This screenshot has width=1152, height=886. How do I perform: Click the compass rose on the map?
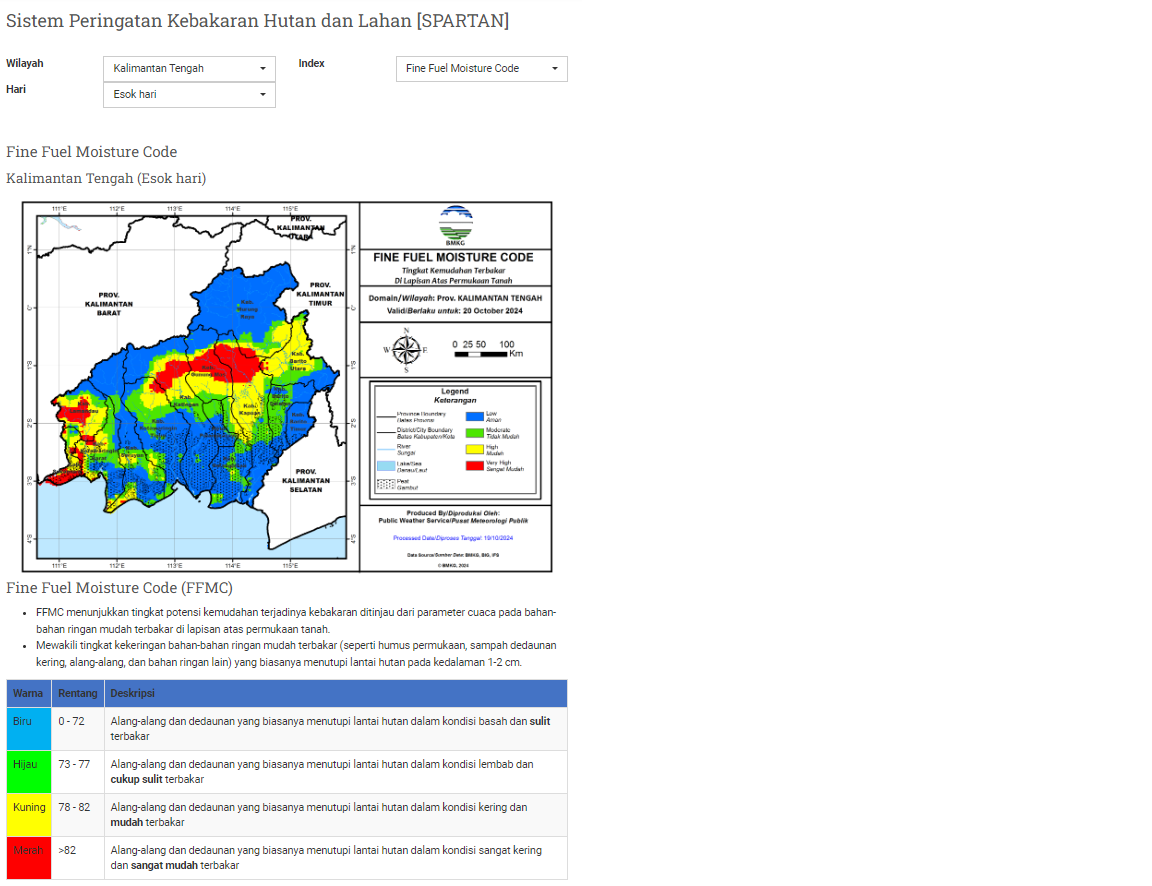click(406, 350)
